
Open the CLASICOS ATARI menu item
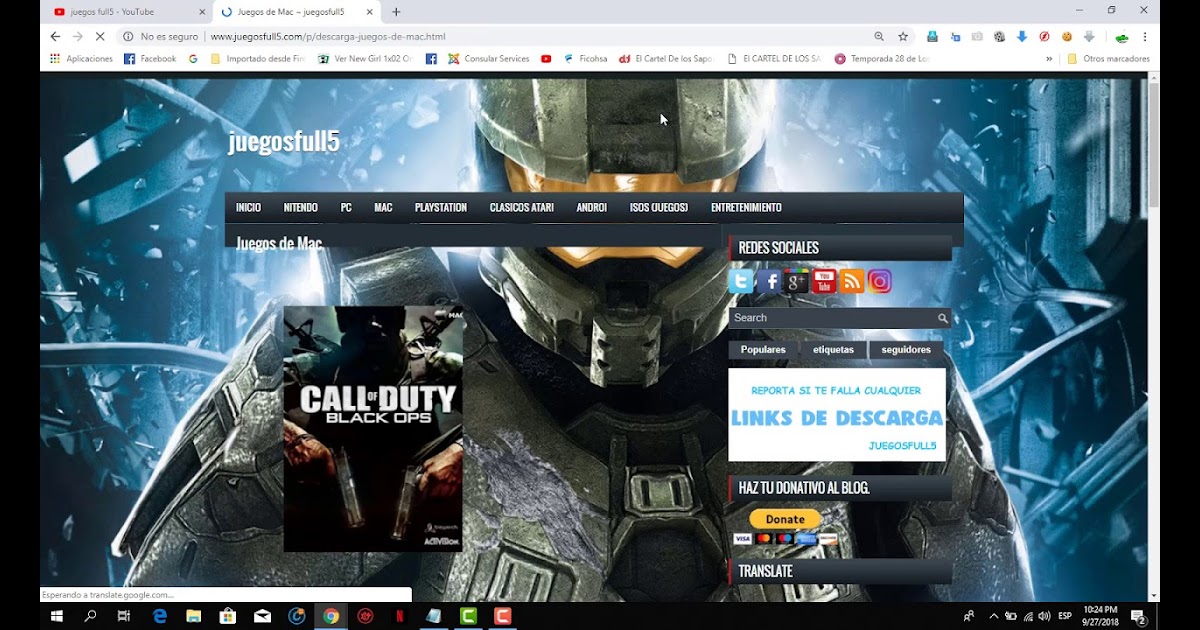click(x=522, y=208)
